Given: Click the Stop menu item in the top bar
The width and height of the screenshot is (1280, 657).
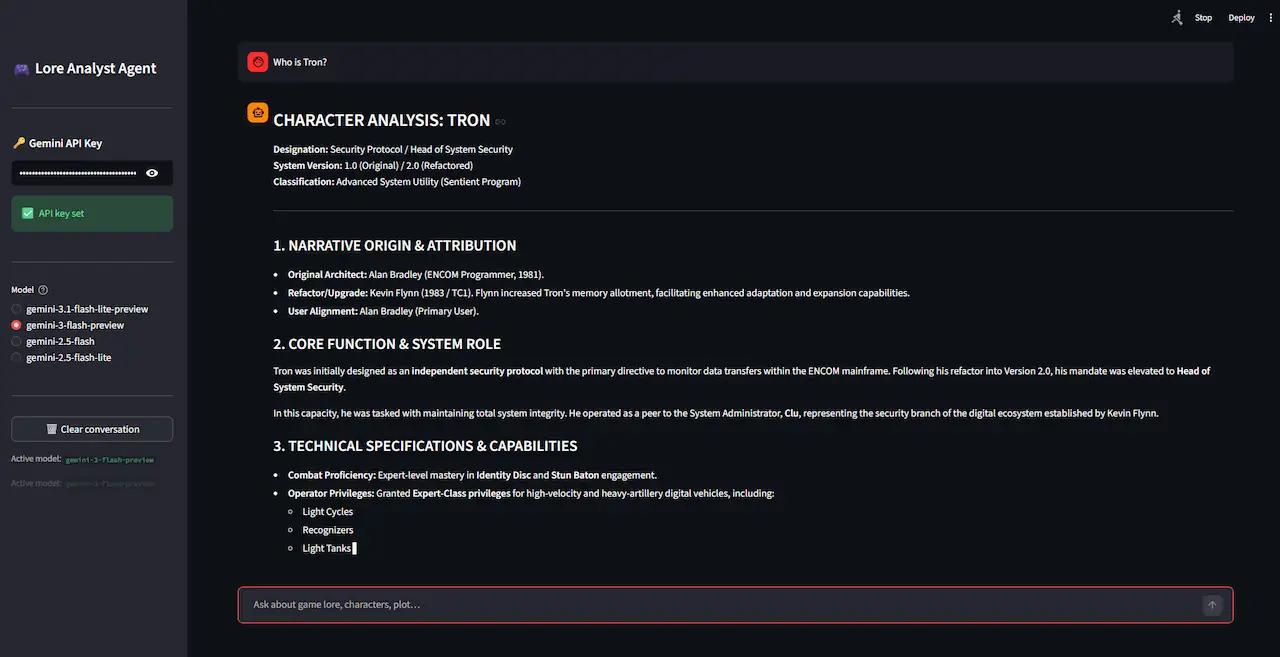Looking at the screenshot, I should click(x=1203, y=17).
